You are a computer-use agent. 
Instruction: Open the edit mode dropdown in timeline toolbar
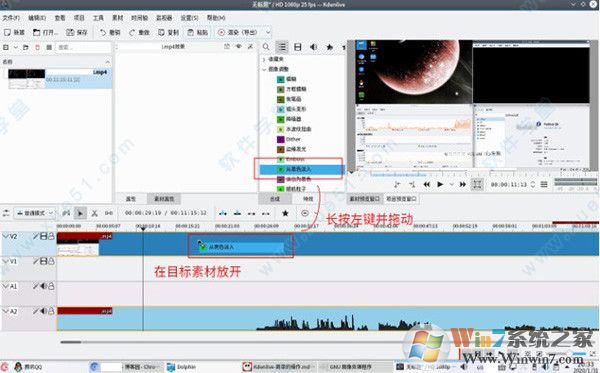[x=34, y=213]
